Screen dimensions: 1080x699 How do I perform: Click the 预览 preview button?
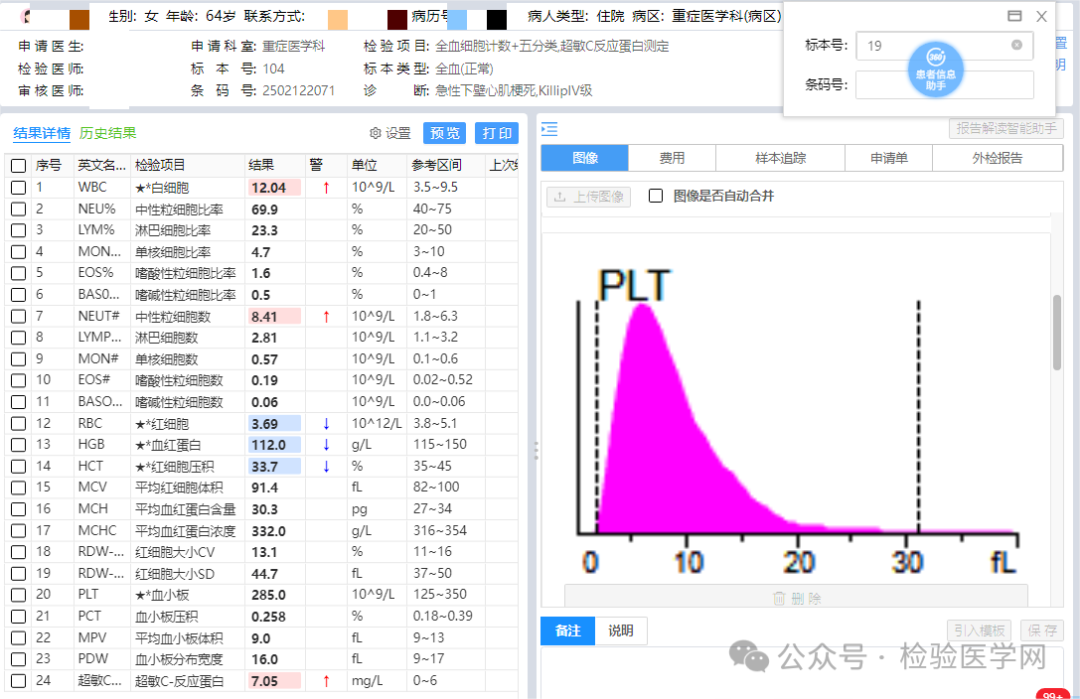(x=445, y=133)
